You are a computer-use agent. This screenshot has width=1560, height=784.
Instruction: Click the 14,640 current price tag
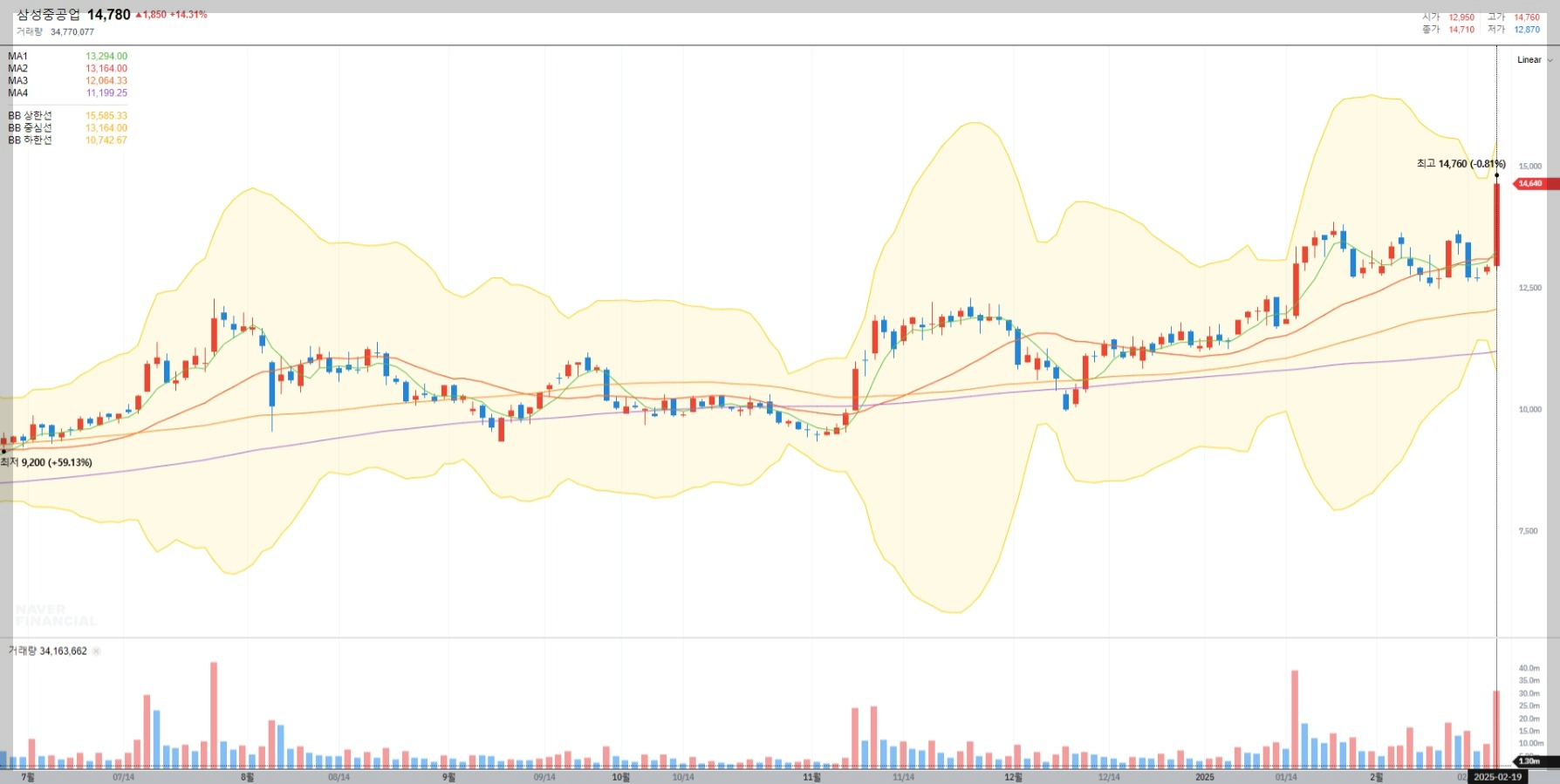coord(1535,183)
